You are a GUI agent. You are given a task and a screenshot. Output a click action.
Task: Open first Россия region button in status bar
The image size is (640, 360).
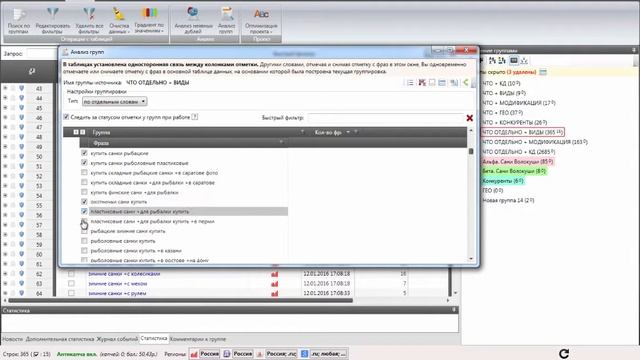coord(209,354)
